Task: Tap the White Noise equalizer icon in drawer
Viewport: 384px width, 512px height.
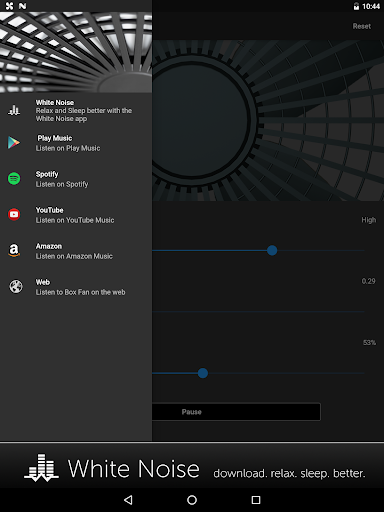Action: coord(14,110)
